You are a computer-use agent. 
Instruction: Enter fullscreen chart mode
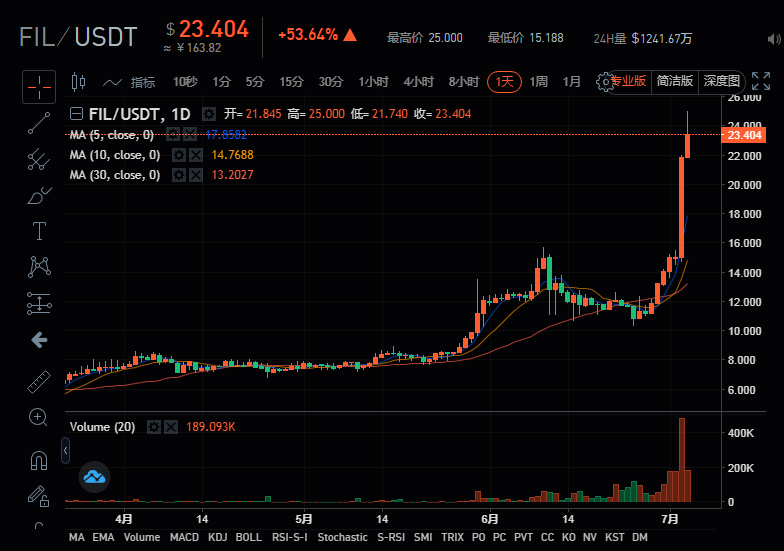coord(774,38)
